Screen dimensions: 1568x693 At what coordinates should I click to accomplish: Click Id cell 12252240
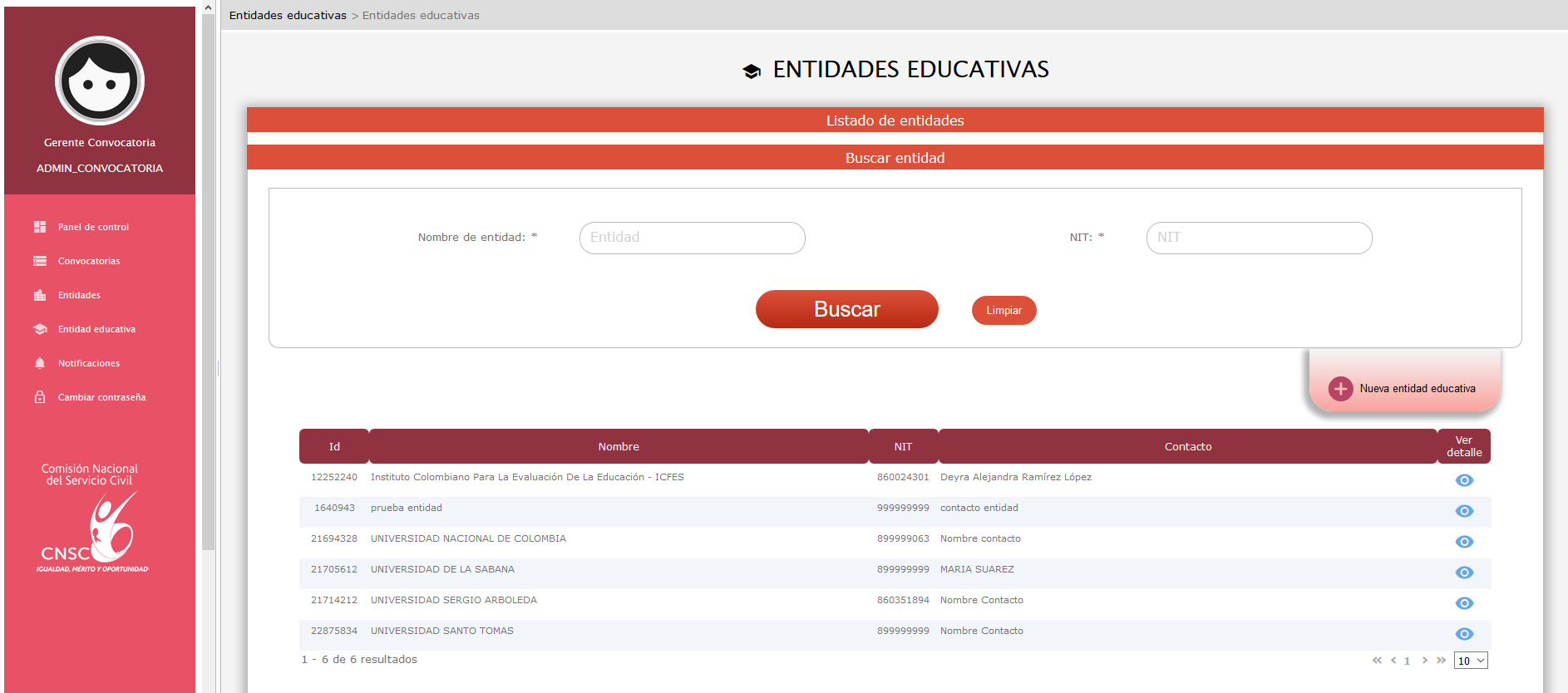pyautogui.click(x=334, y=477)
